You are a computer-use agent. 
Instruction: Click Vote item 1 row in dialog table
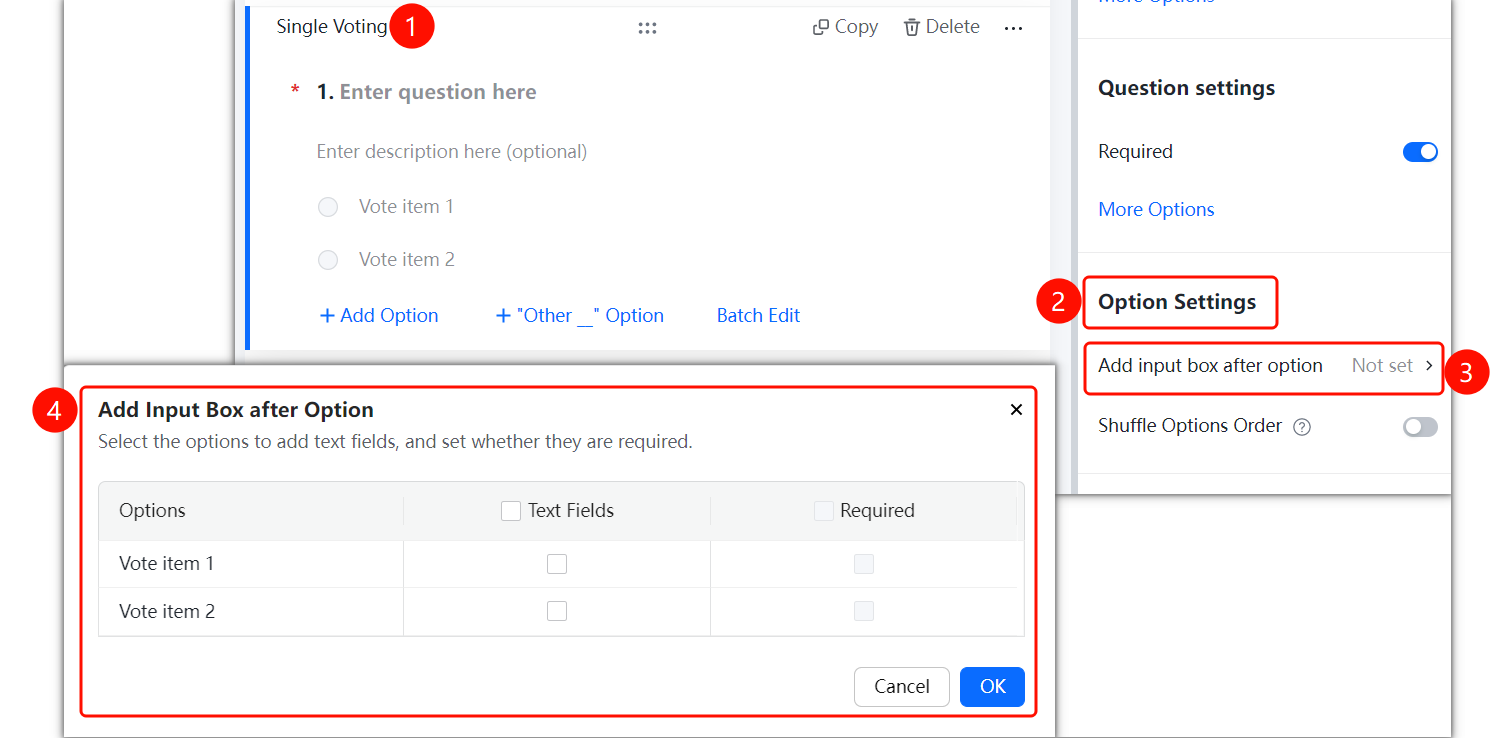coord(561,564)
